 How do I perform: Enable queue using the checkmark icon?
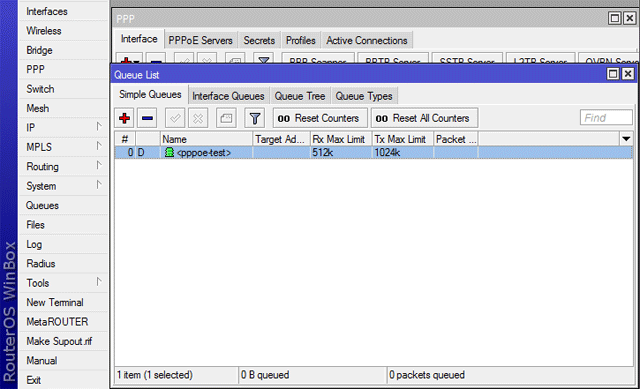click(x=175, y=118)
